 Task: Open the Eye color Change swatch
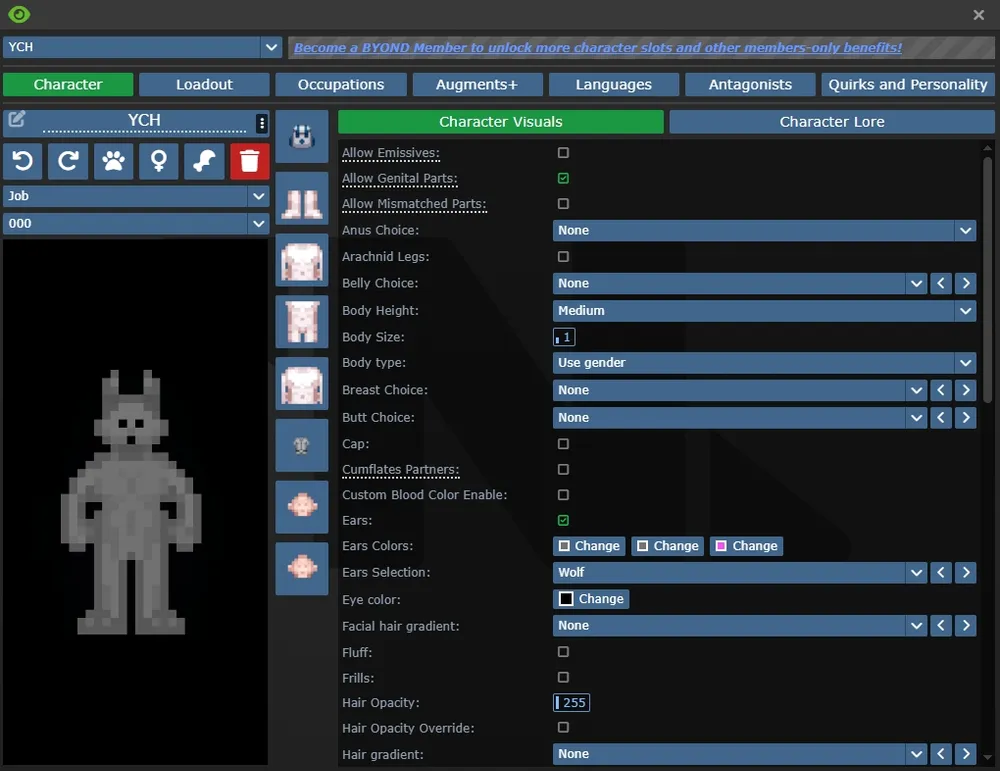pos(591,598)
